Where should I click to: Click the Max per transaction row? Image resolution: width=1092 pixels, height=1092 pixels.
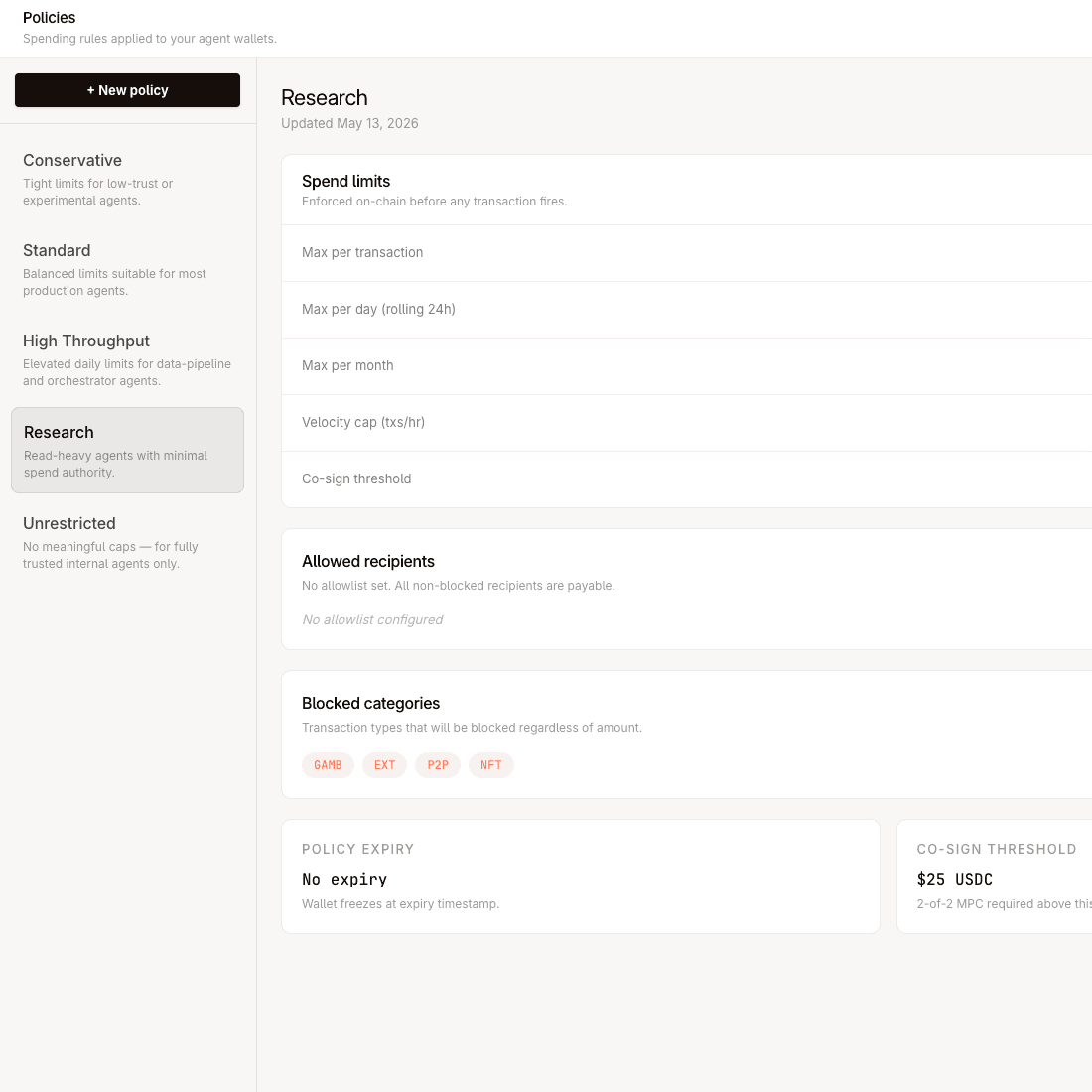pyautogui.click(x=687, y=253)
